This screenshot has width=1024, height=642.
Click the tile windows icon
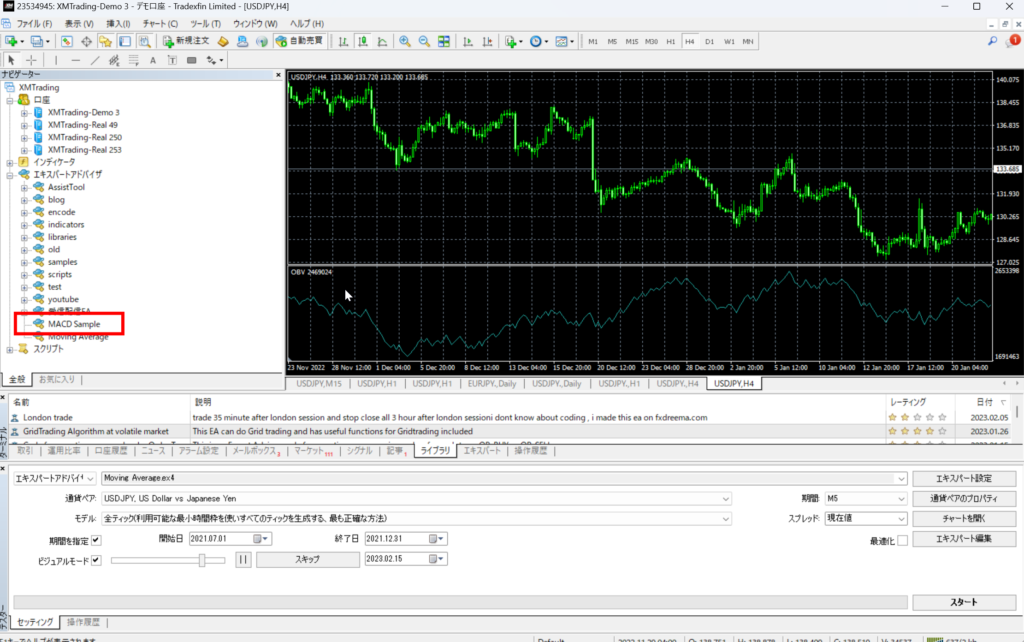[x=444, y=41]
